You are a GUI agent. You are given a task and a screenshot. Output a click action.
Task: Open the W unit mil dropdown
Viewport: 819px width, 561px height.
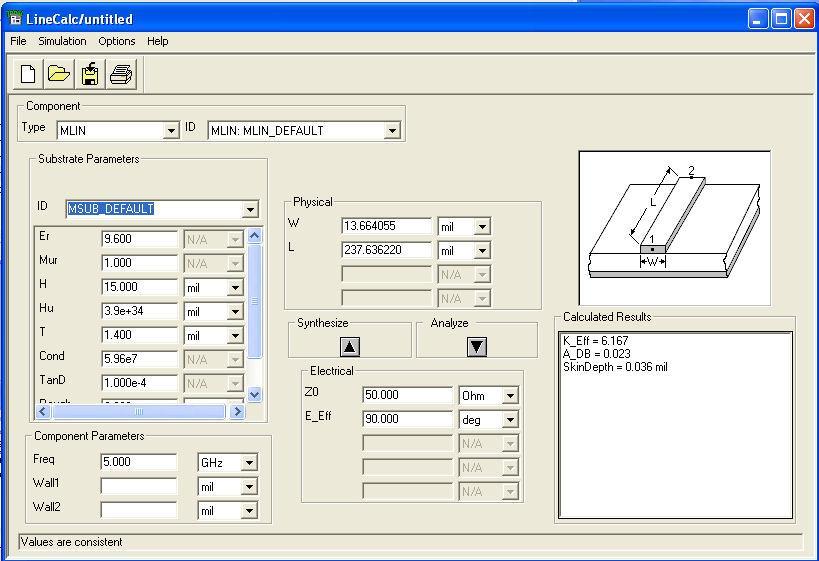coord(482,227)
